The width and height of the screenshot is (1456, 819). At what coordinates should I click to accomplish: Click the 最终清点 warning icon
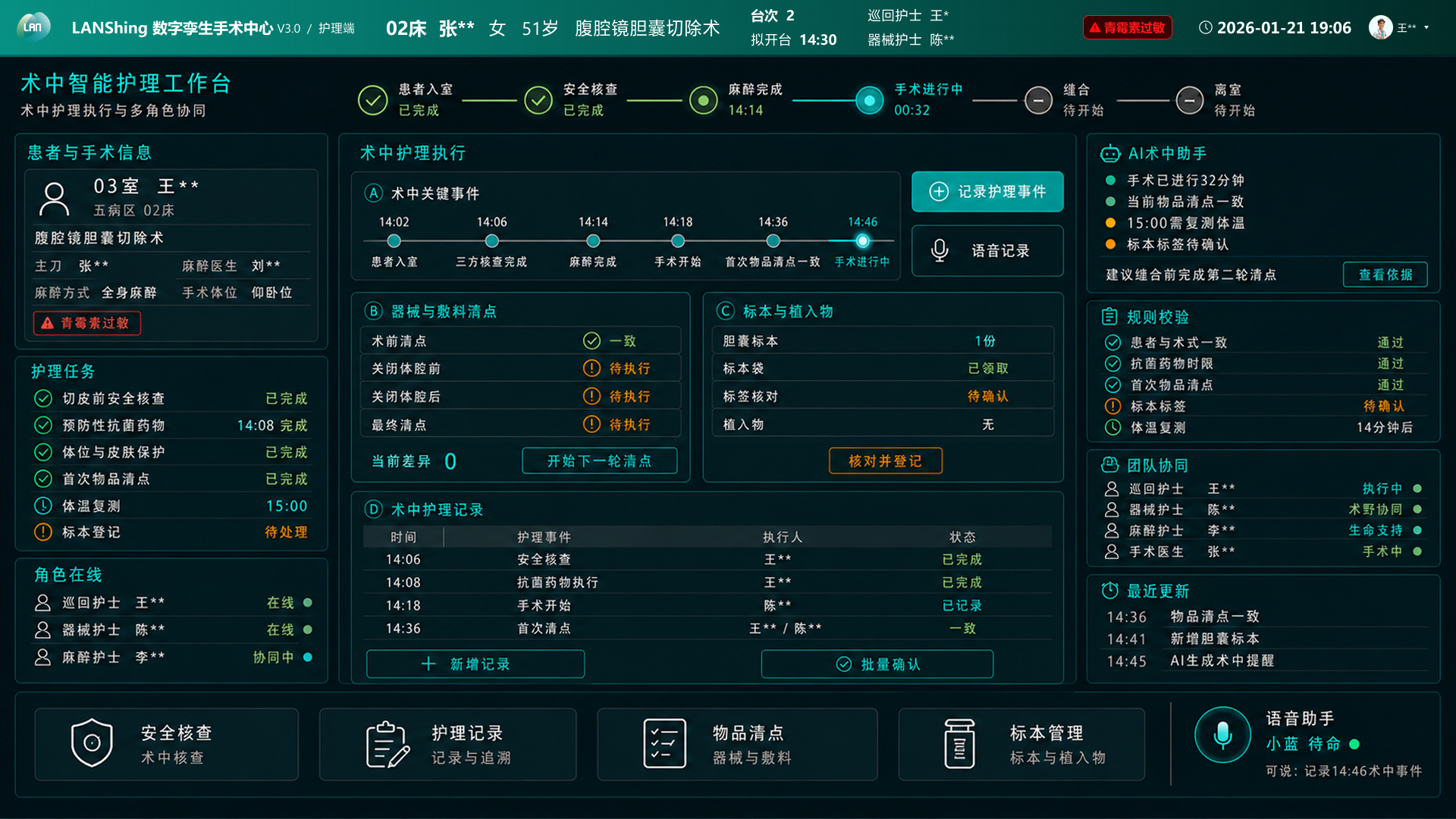click(591, 425)
